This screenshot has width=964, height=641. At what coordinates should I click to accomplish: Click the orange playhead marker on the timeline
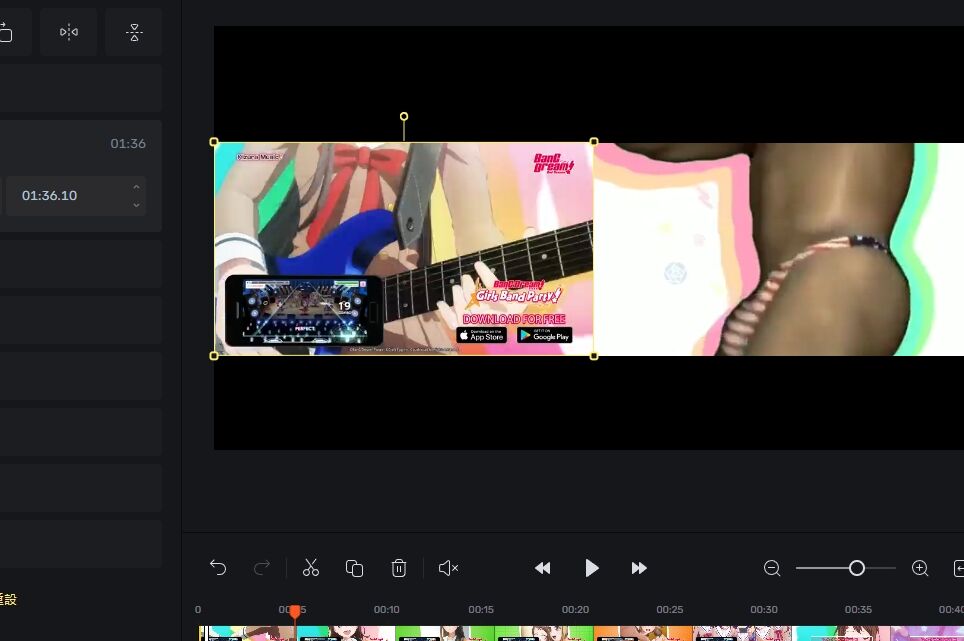click(x=295, y=612)
